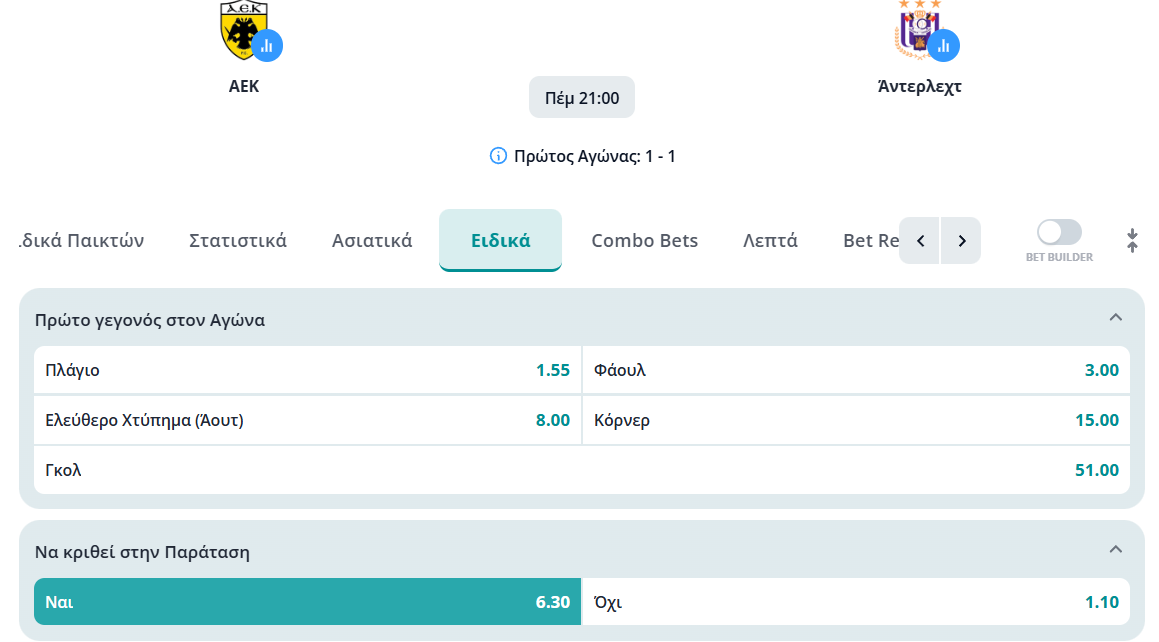Bet on Πλάγιο at 1.55
This screenshot has height=642, width=1159.
pos(307,370)
